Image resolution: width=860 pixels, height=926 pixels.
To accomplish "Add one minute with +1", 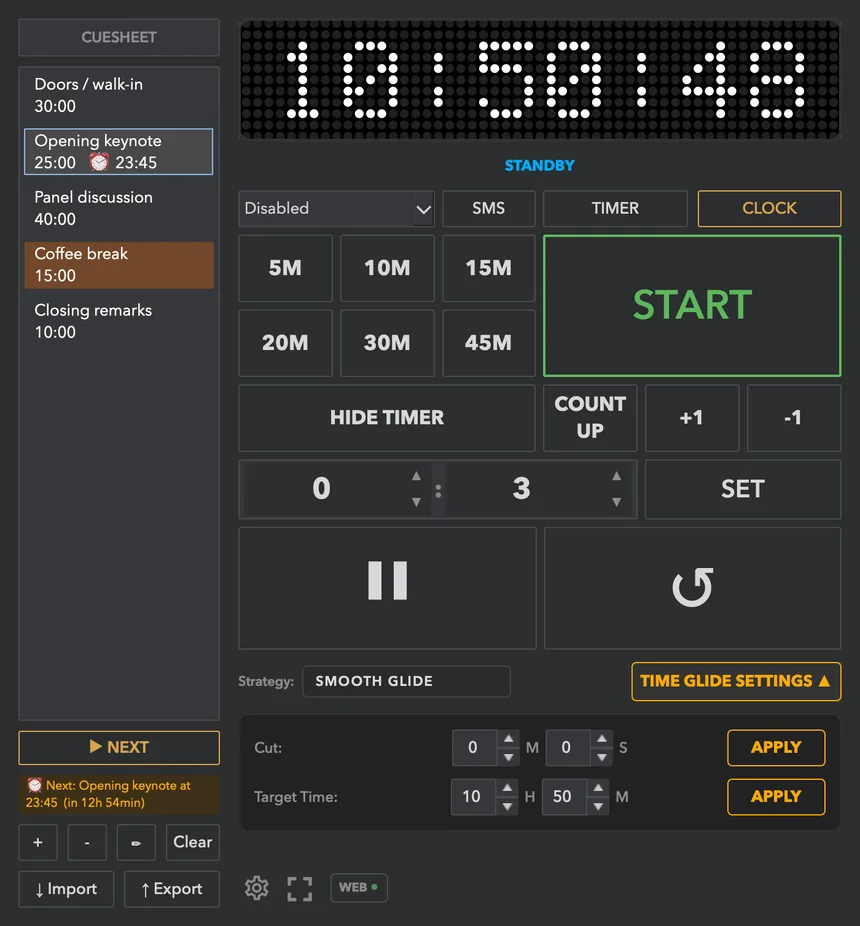I will (x=692, y=418).
